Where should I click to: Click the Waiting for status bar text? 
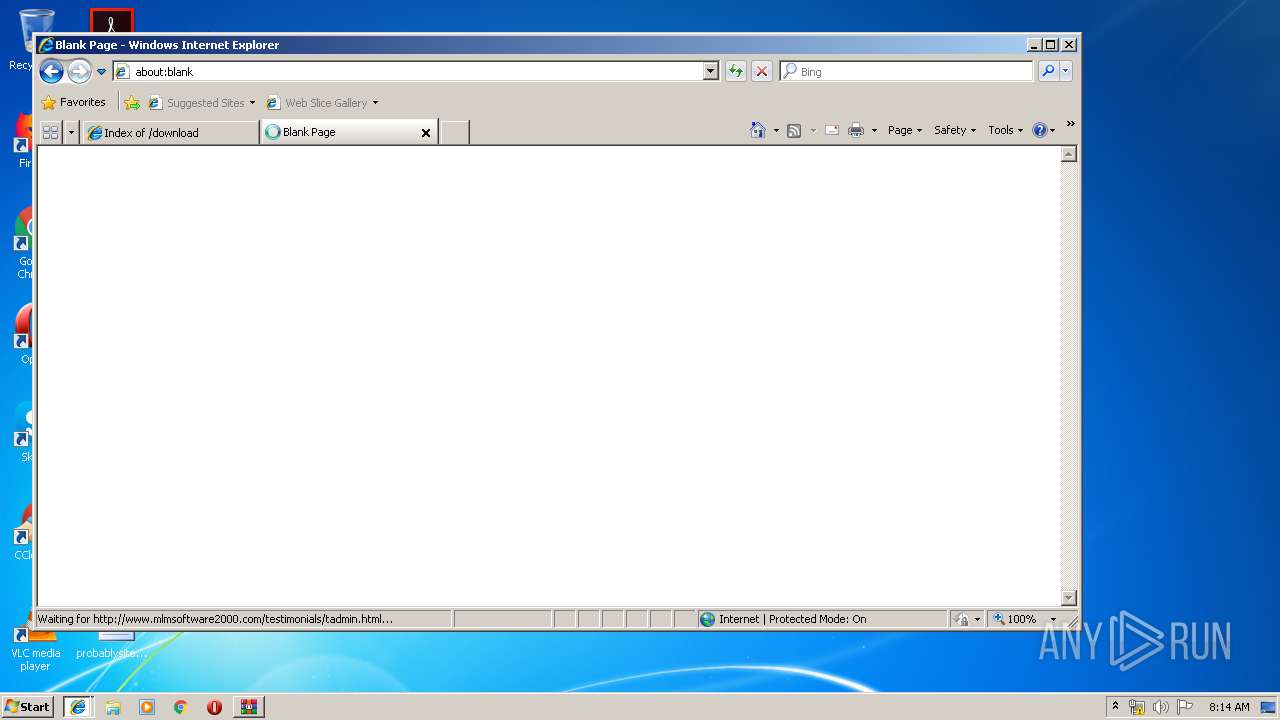(215, 619)
